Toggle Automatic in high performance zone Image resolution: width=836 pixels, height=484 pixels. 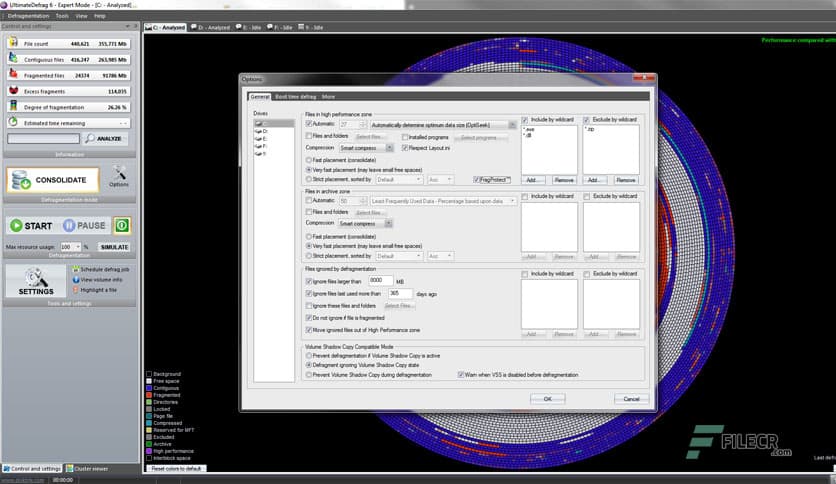click(x=309, y=124)
